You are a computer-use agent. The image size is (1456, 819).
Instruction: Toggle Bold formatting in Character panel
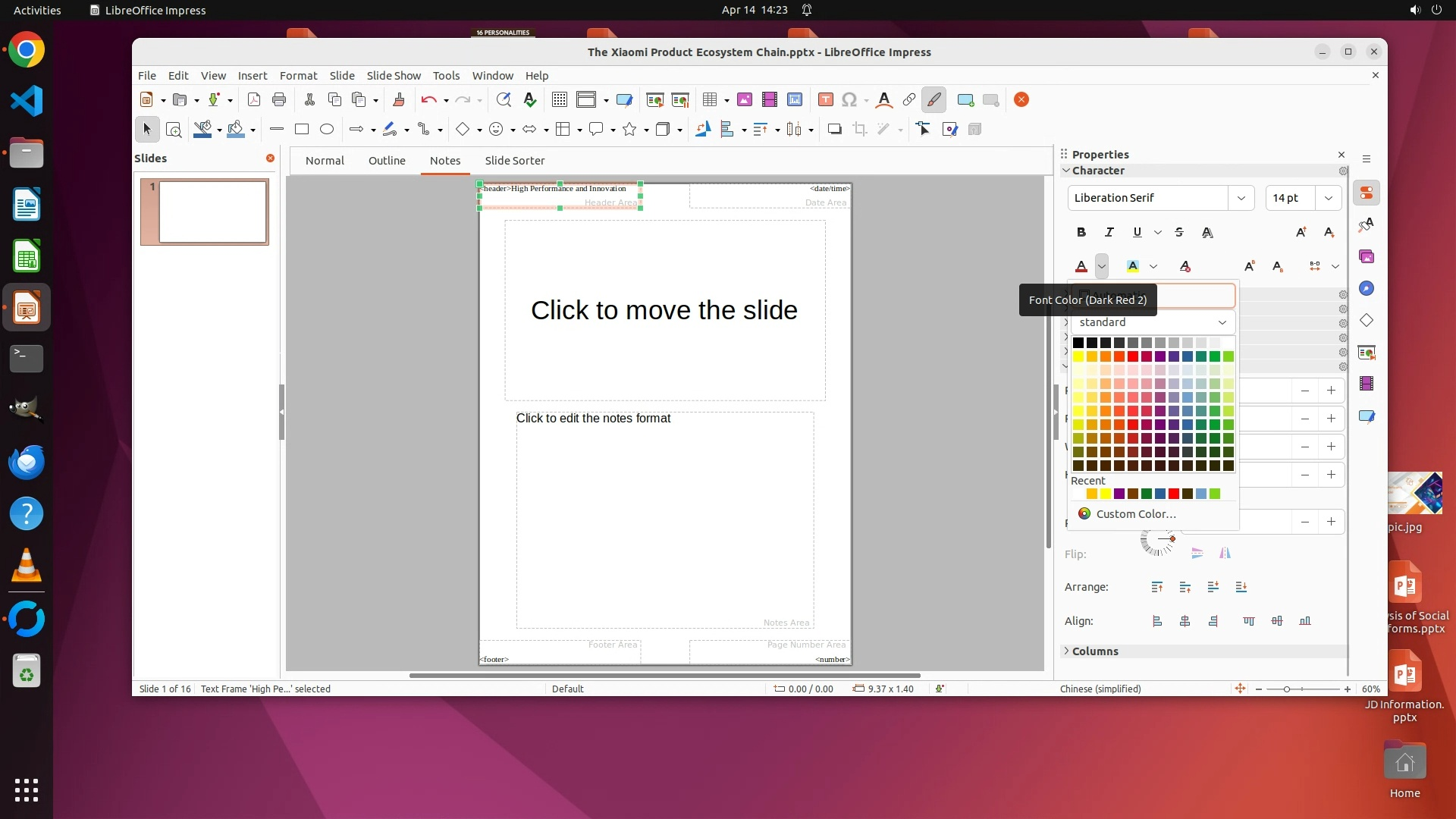[1081, 232]
